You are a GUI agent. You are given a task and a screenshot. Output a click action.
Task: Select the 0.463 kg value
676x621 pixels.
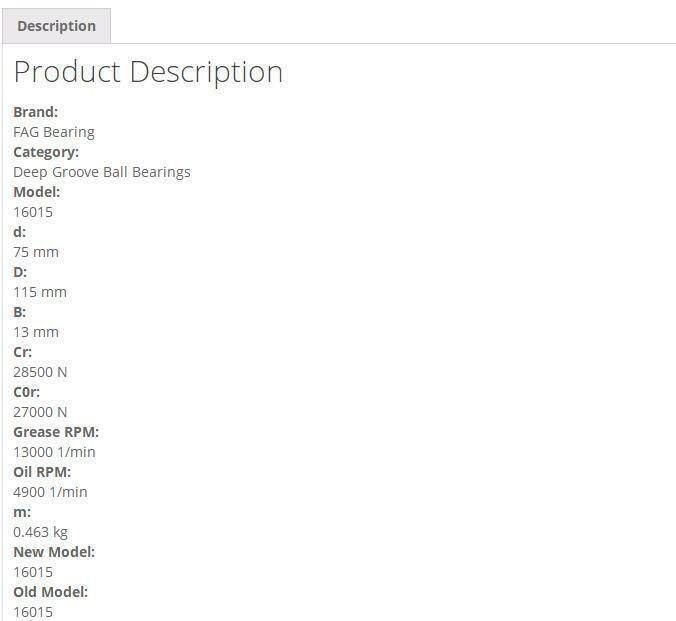coord(40,533)
